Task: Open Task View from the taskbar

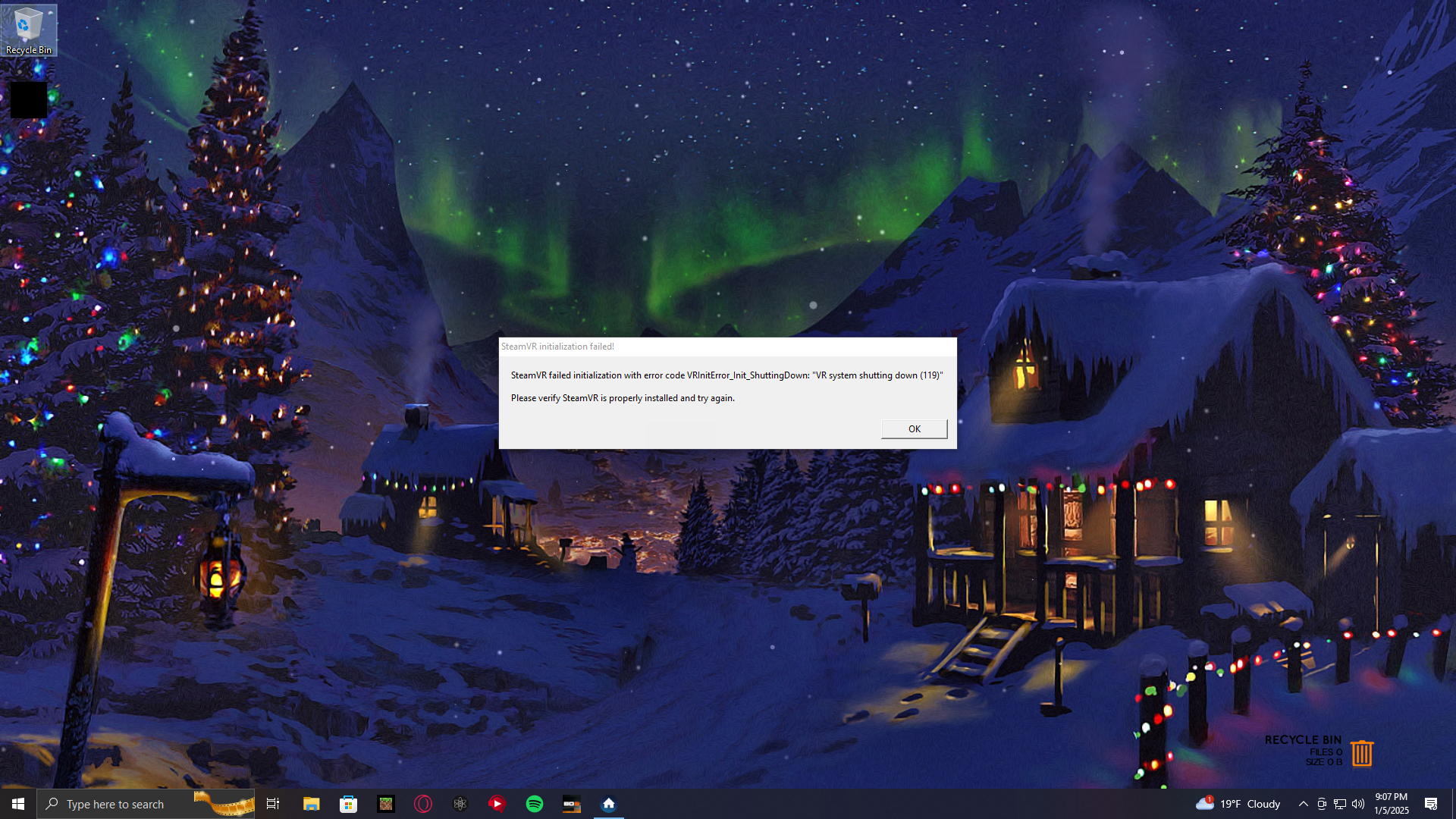Action: tap(273, 804)
